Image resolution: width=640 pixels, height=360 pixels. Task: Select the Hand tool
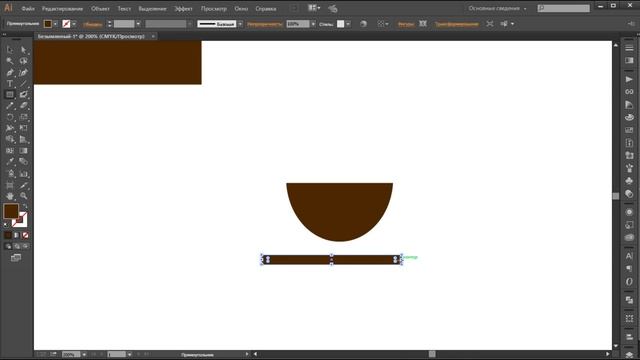(10, 196)
